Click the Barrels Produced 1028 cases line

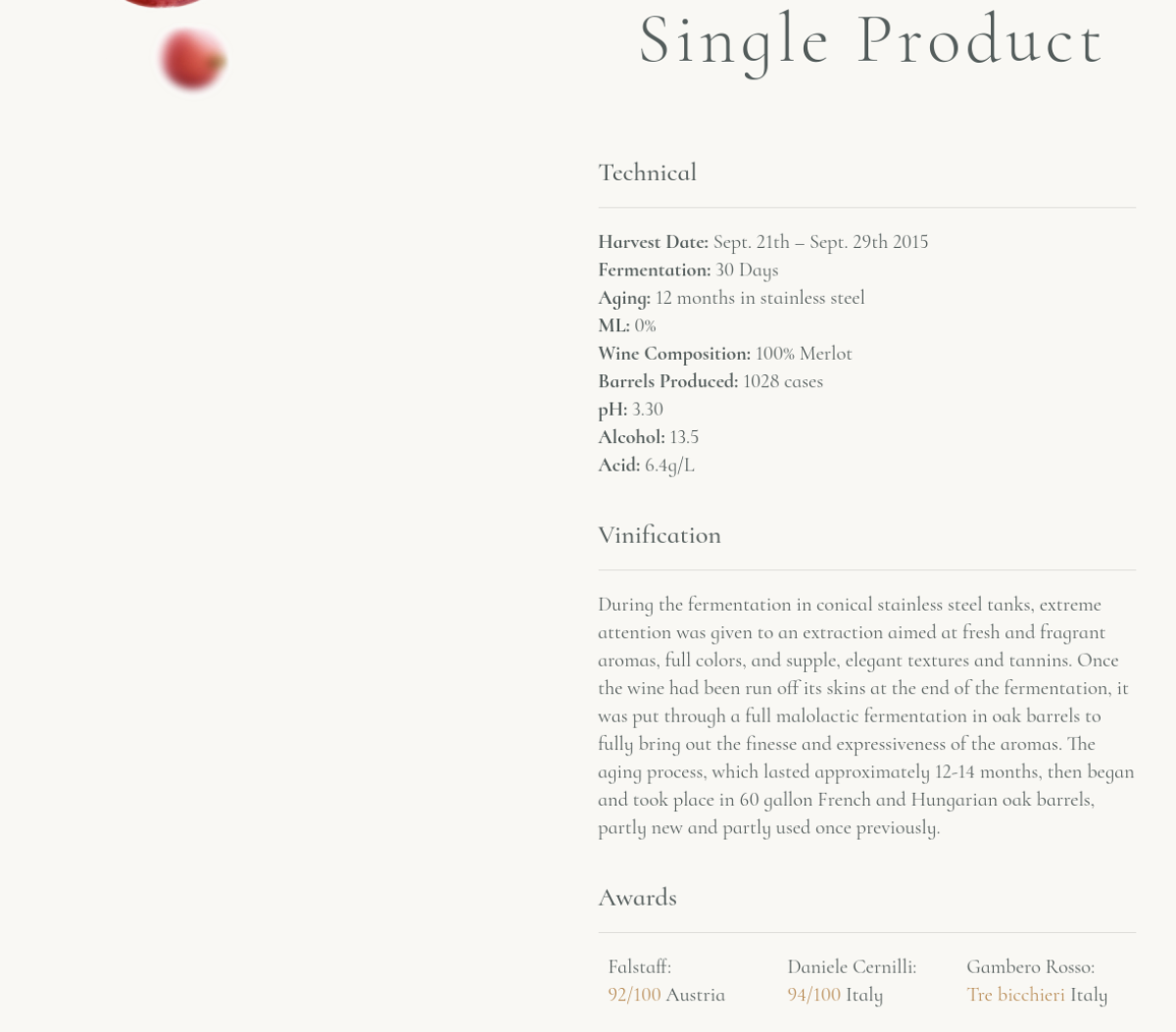tap(710, 381)
